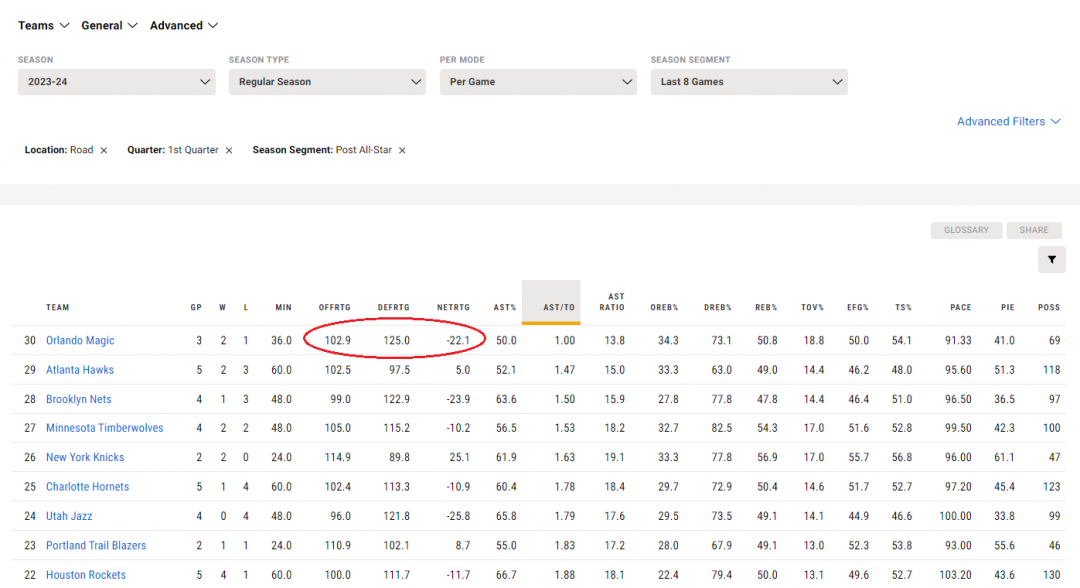Sort table by NETRTG column header

(x=453, y=308)
